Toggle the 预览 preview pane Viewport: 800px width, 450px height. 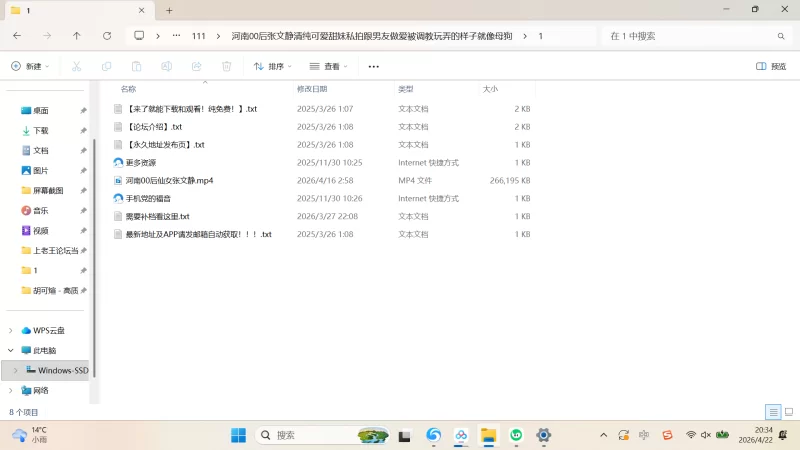(x=771, y=66)
